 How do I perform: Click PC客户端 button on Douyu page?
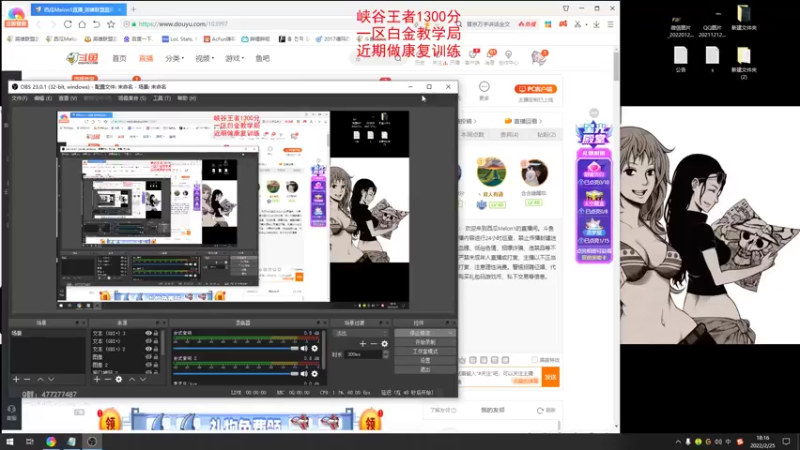coord(535,89)
